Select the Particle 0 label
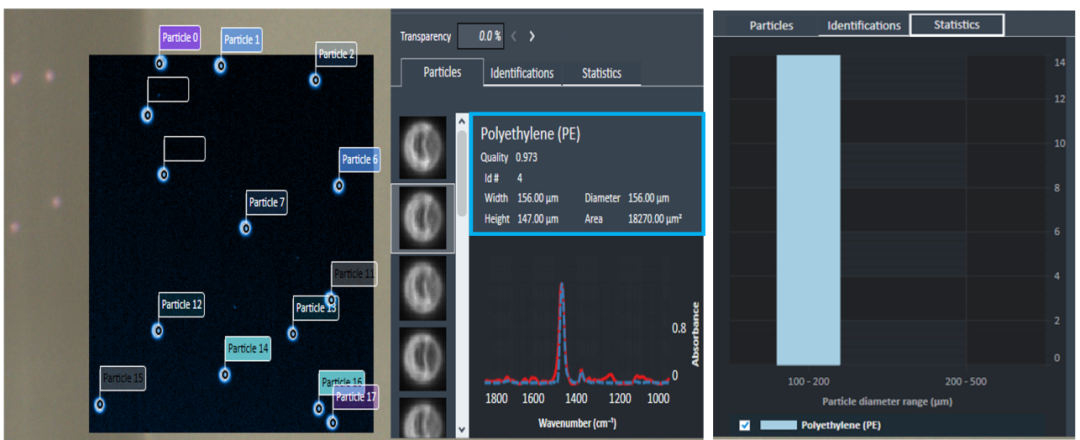 pos(180,39)
